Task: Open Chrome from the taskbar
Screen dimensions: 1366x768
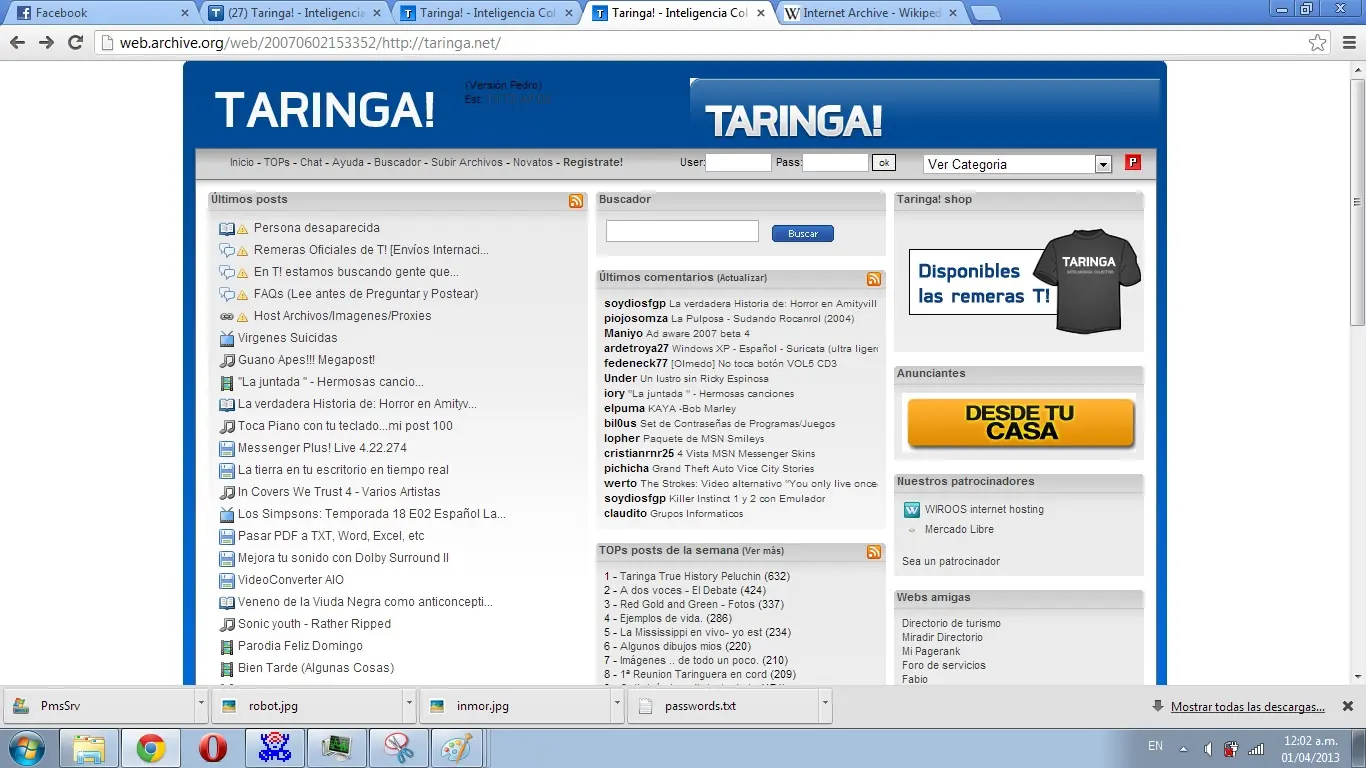Action: click(x=151, y=748)
